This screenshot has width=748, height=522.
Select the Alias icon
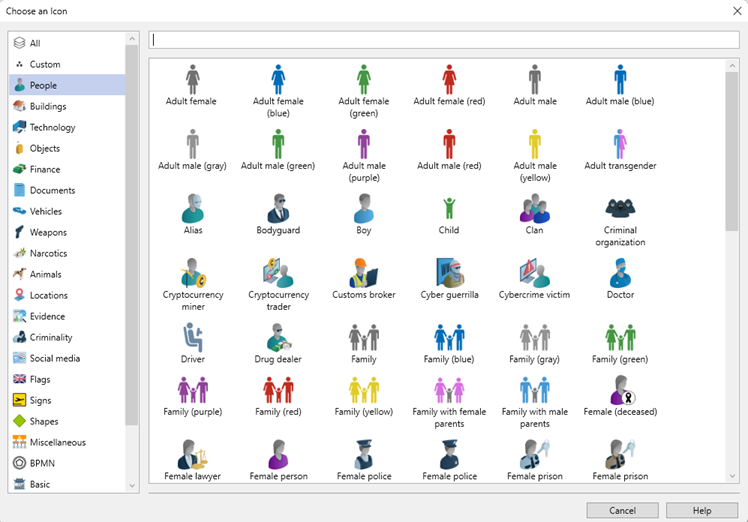pyautogui.click(x=193, y=210)
